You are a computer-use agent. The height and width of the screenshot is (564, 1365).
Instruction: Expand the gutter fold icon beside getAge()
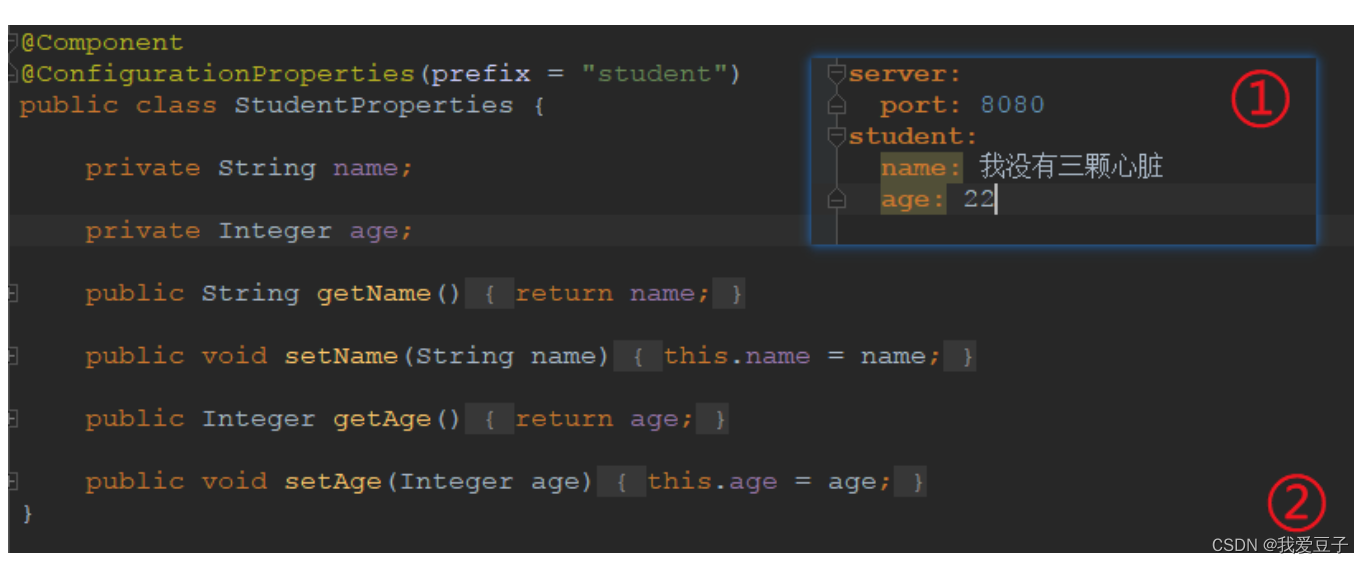[13, 418]
